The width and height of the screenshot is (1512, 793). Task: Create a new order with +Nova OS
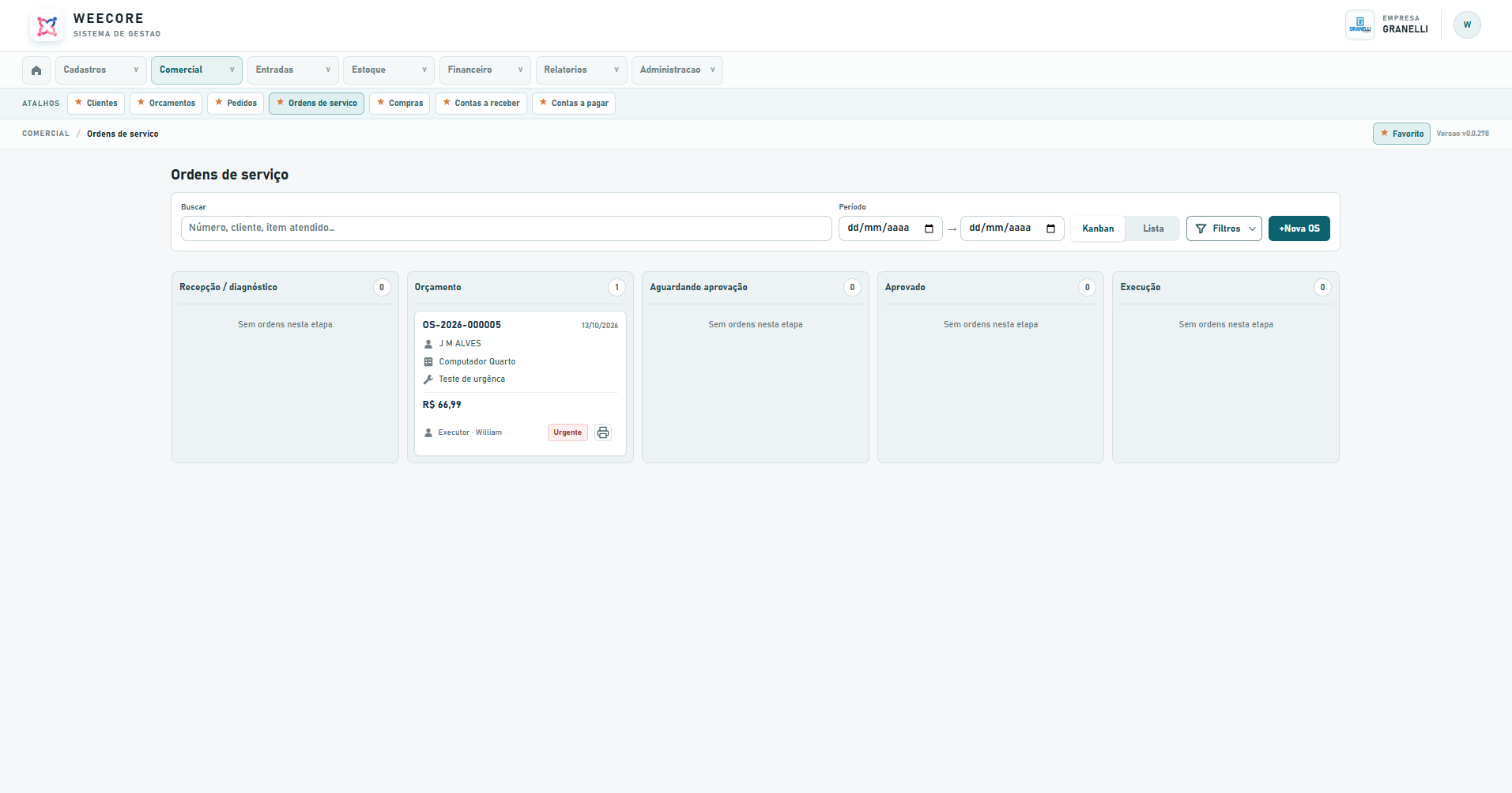pyautogui.click(x=1299, y=228)
